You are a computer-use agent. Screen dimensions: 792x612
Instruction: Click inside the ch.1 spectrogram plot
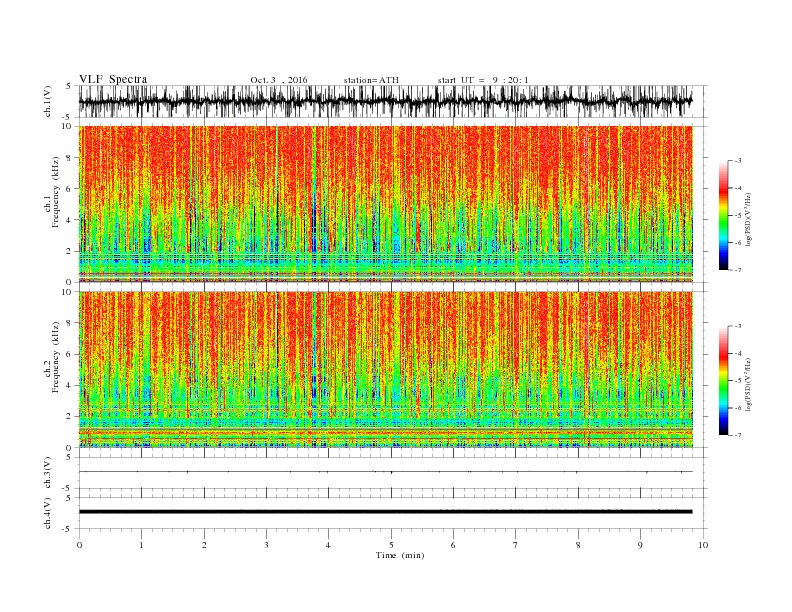tap(385, 204)
